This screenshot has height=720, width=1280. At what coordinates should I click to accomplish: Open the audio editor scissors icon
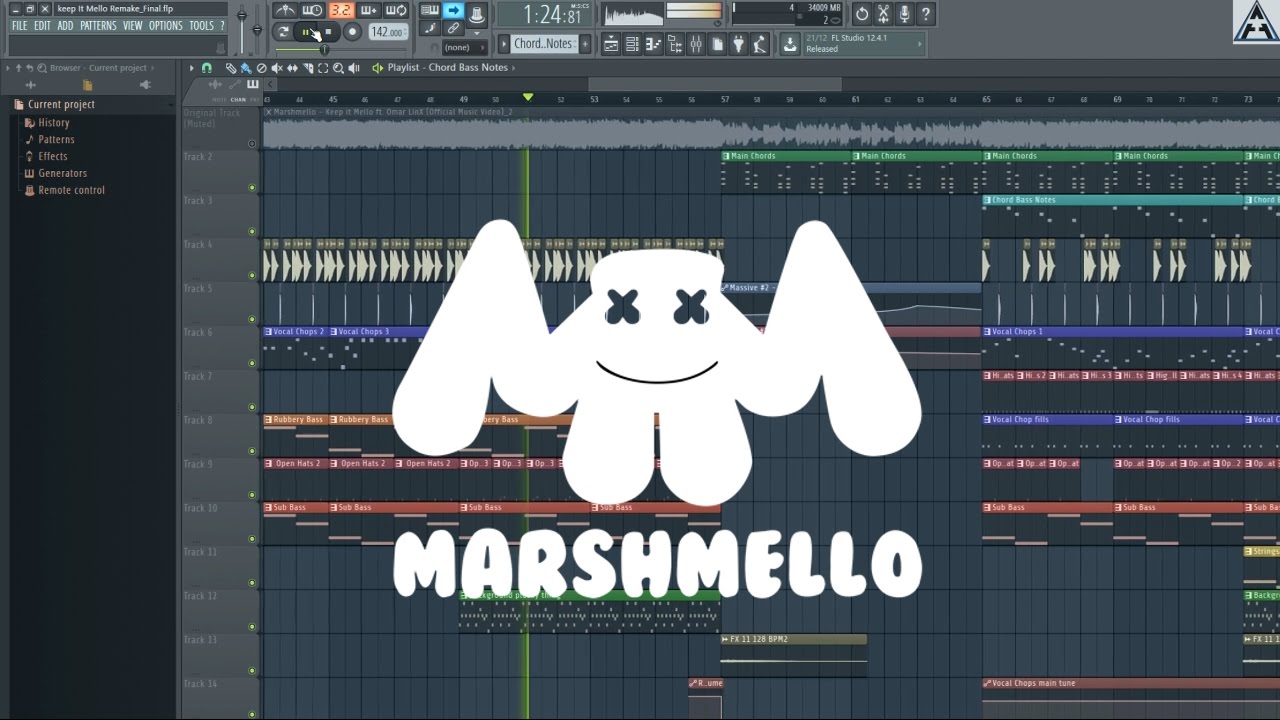(x=883, y=14)
